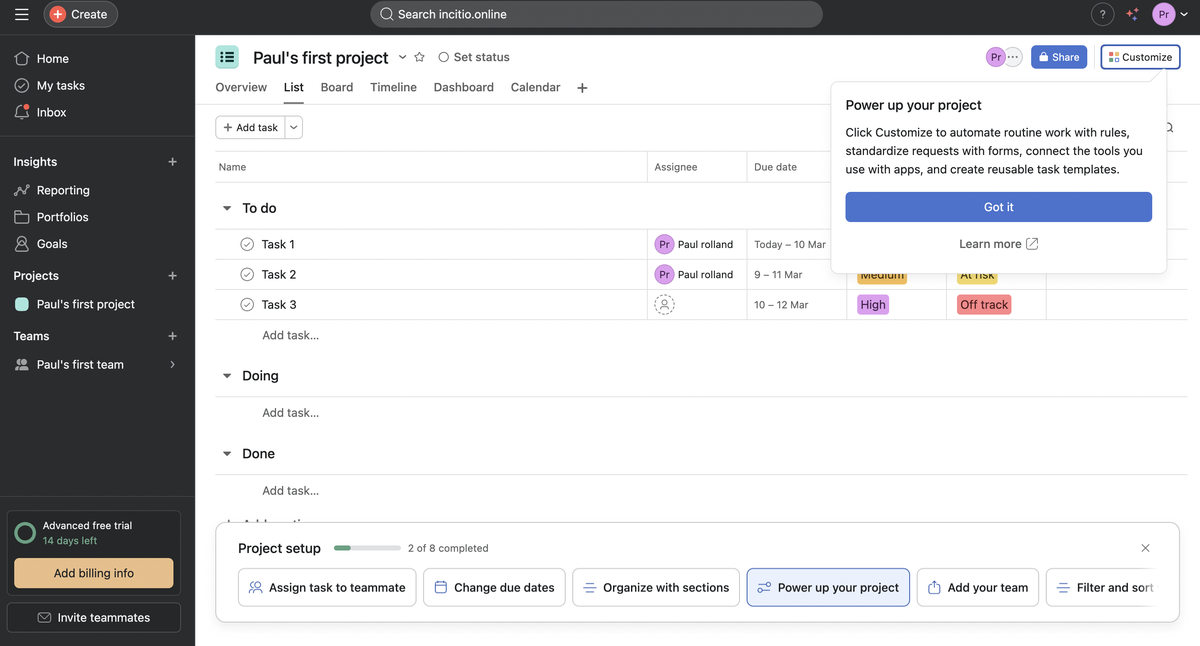Collapse the To do section
The height and width of the screenshot is (646, 1200).
coord(227,208)
